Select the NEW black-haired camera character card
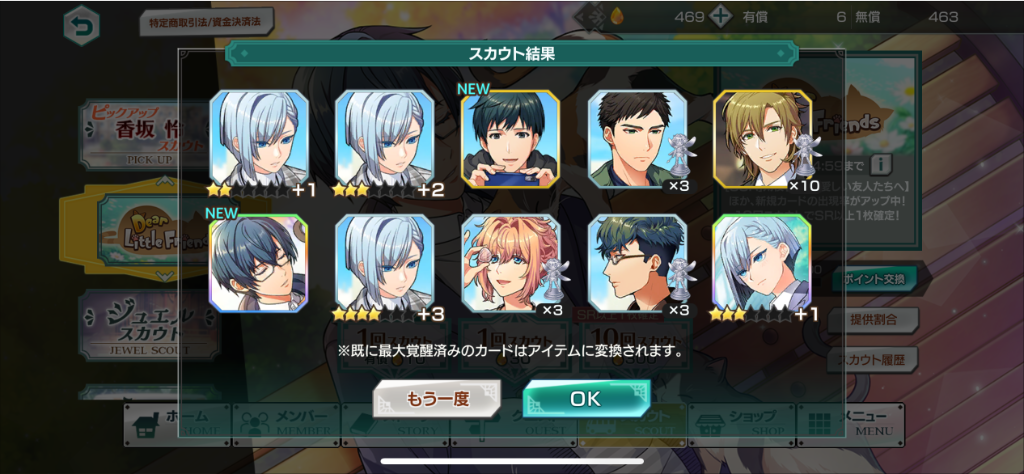This screenshot has width=1024, height=474. pyautogui.click(x=511, y=139)
